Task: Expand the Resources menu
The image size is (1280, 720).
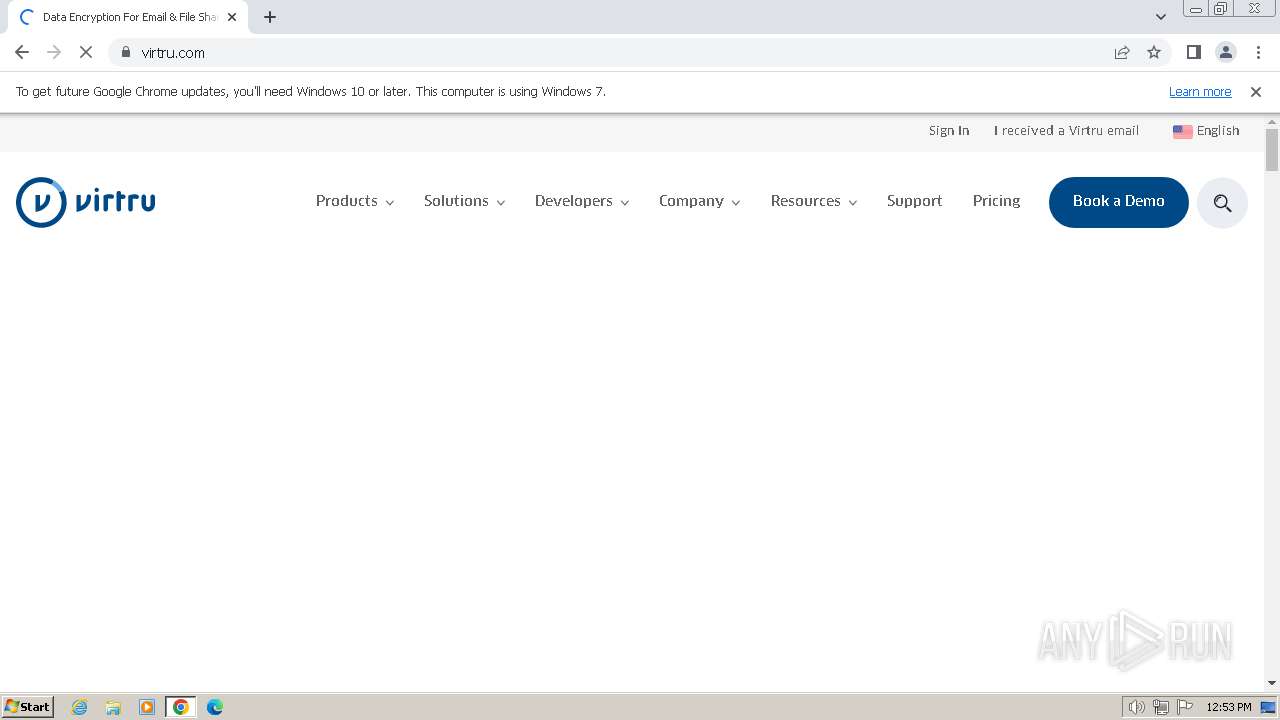Action: point(814,201)
